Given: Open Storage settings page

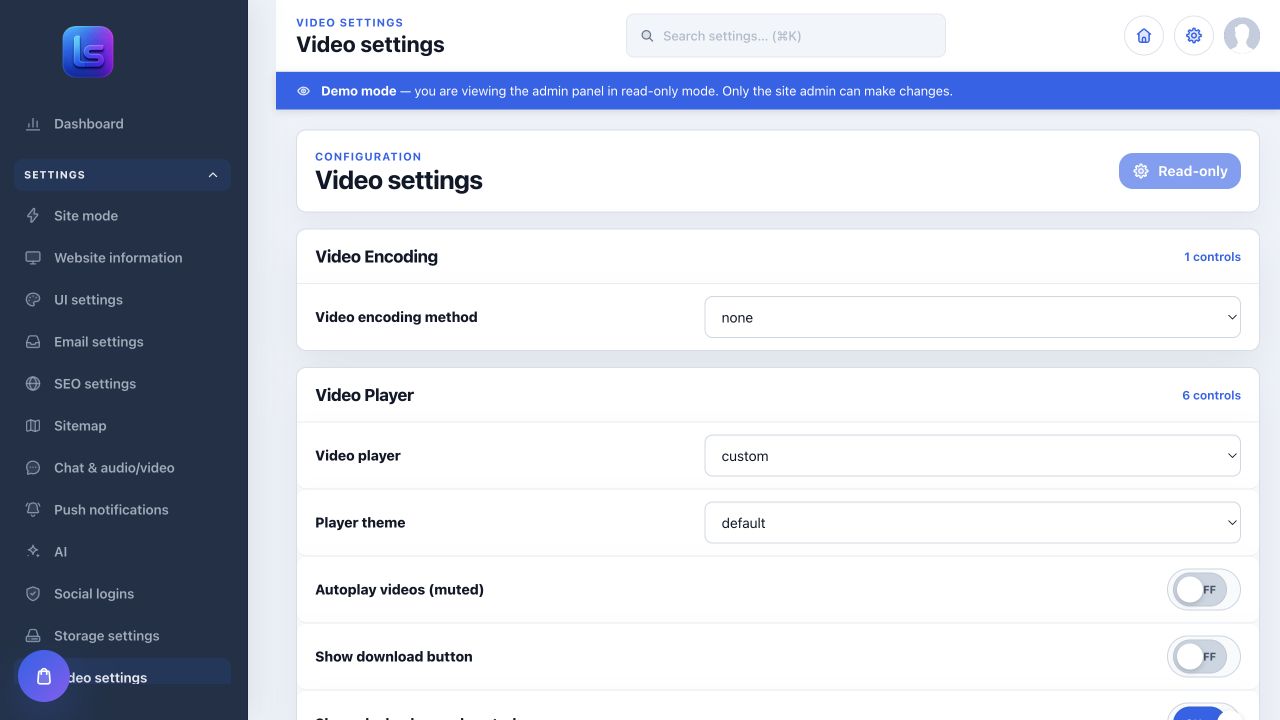Looking at the screenshot, I should coord(122,636).
